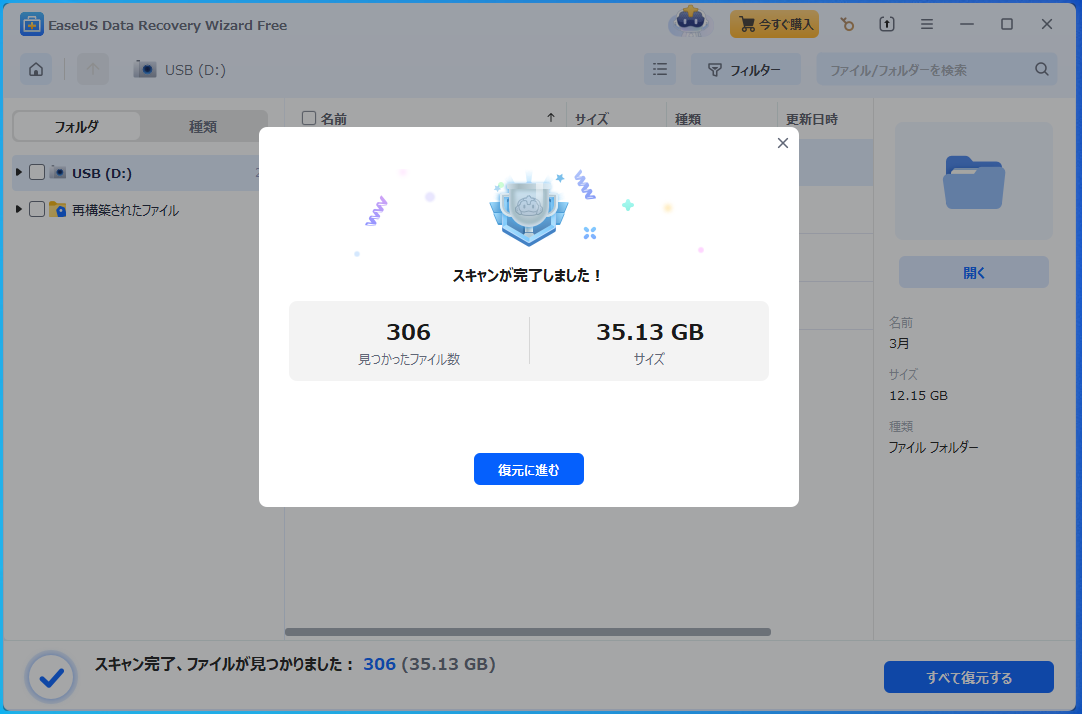
Task: Close the scan complete dialog
Action: point(783,143)
